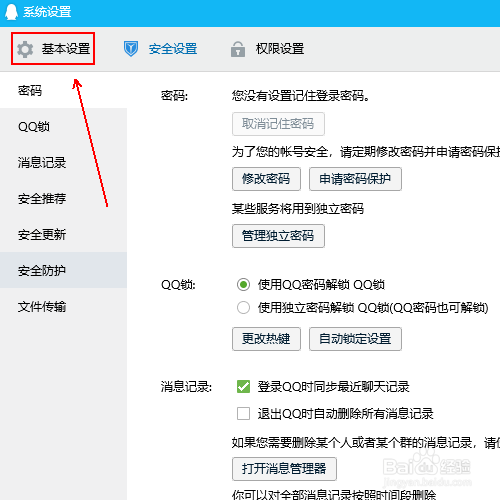Click text 某些服务将用到独立密码
500x500 pixels.
(298, 209)
